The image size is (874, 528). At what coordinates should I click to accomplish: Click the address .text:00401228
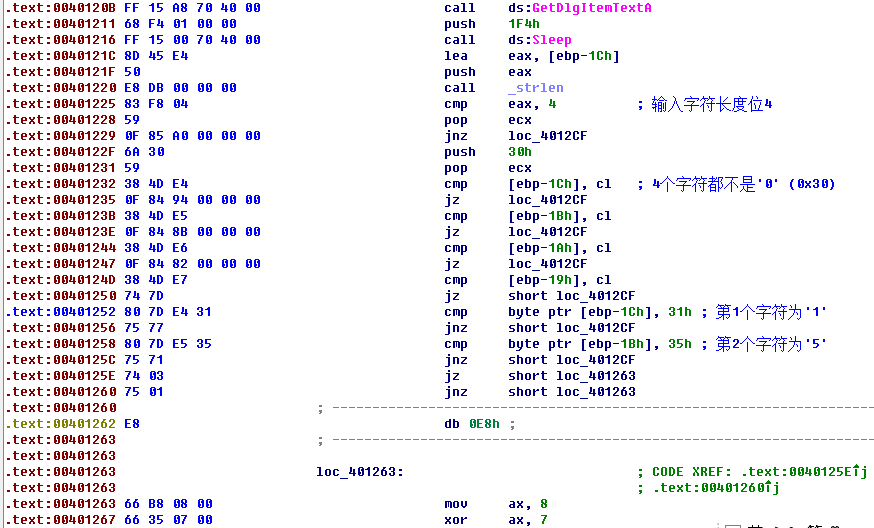point(60,120)
